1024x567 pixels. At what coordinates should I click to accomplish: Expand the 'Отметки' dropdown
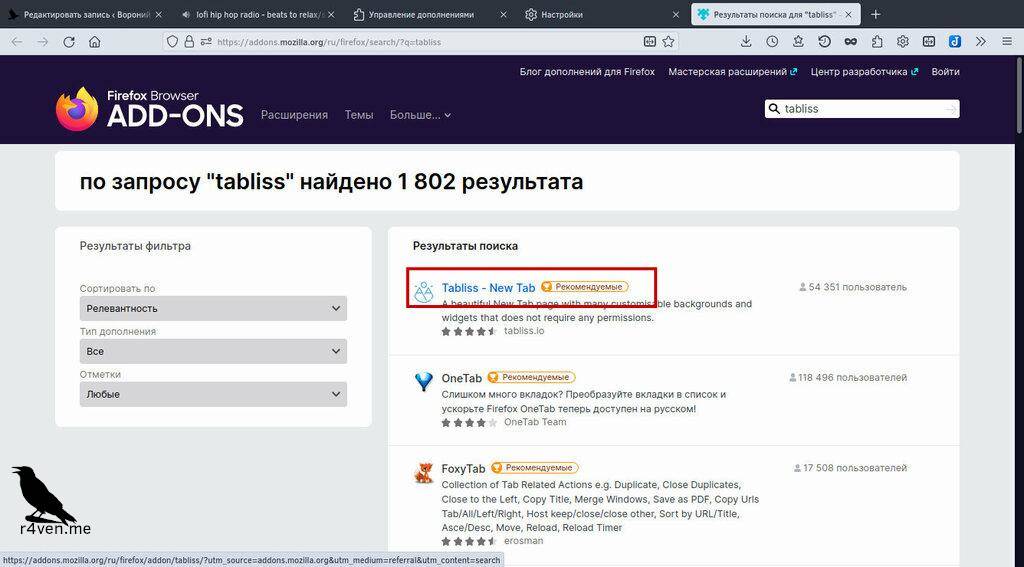click(213, 395)
